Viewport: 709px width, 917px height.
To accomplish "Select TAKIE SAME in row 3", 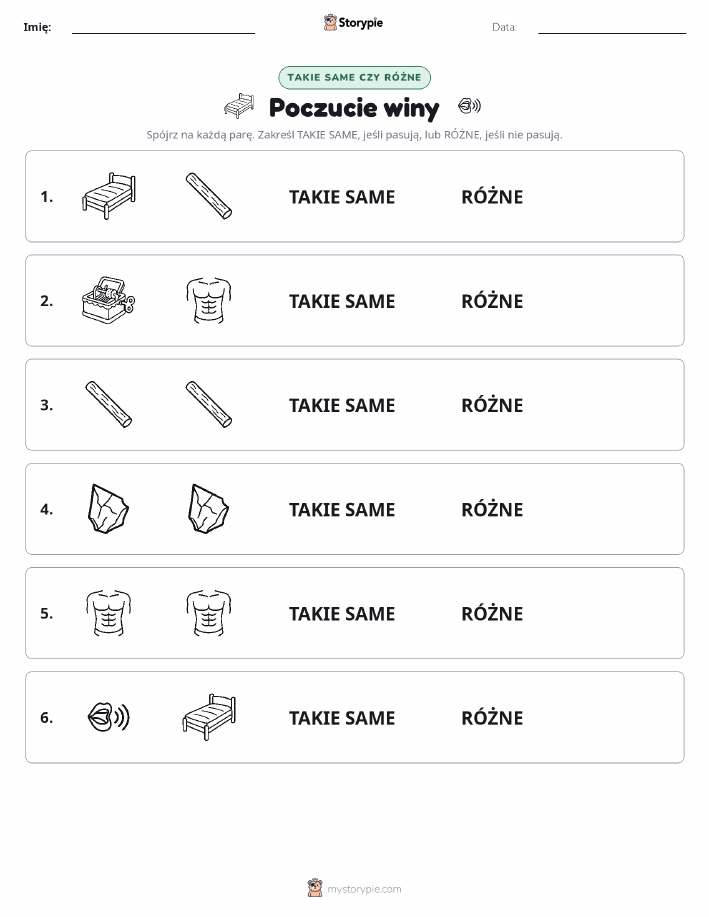I will pos(342,405).
